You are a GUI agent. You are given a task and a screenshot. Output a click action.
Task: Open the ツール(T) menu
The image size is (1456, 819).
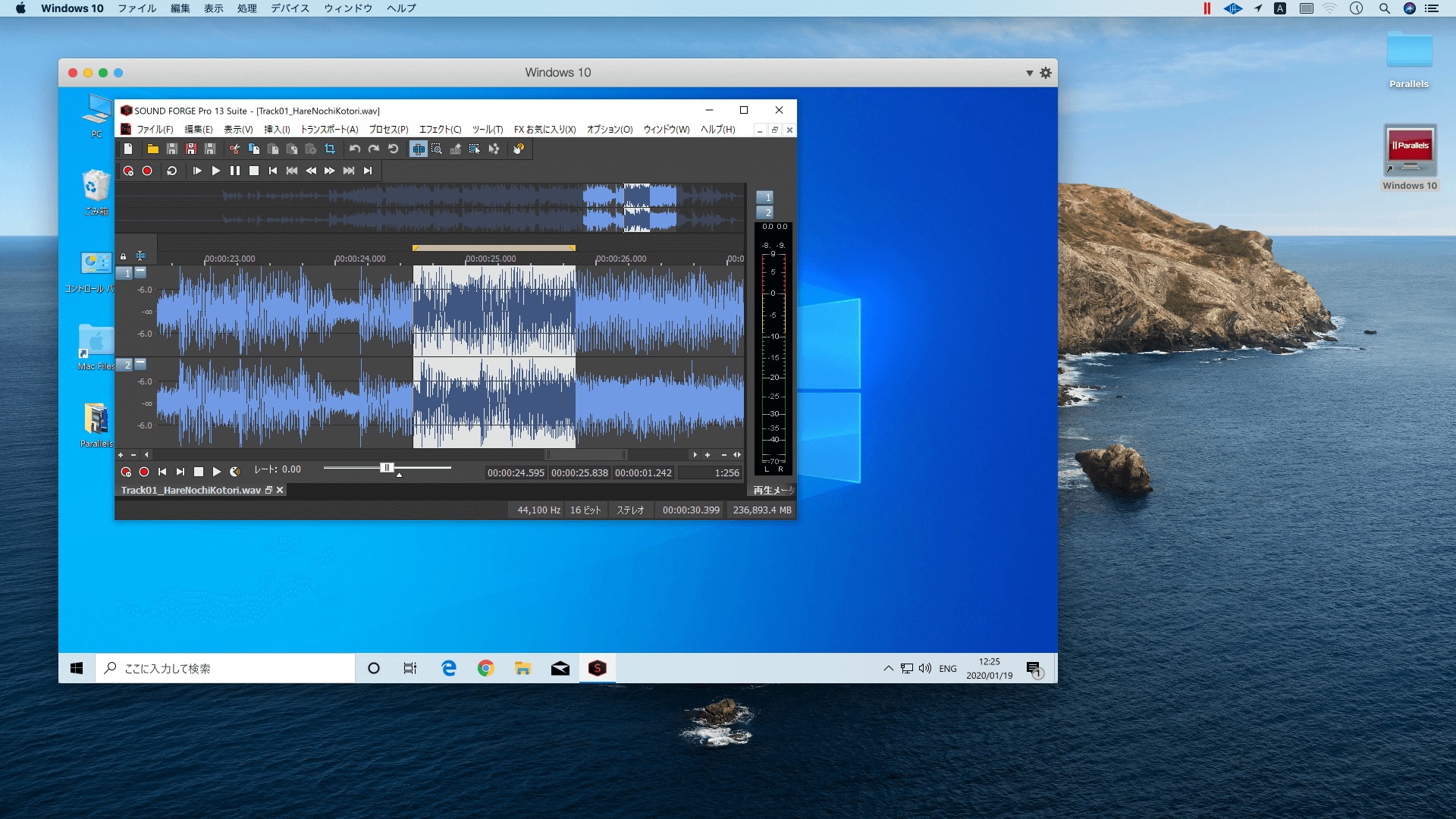[x=488, y=130]
